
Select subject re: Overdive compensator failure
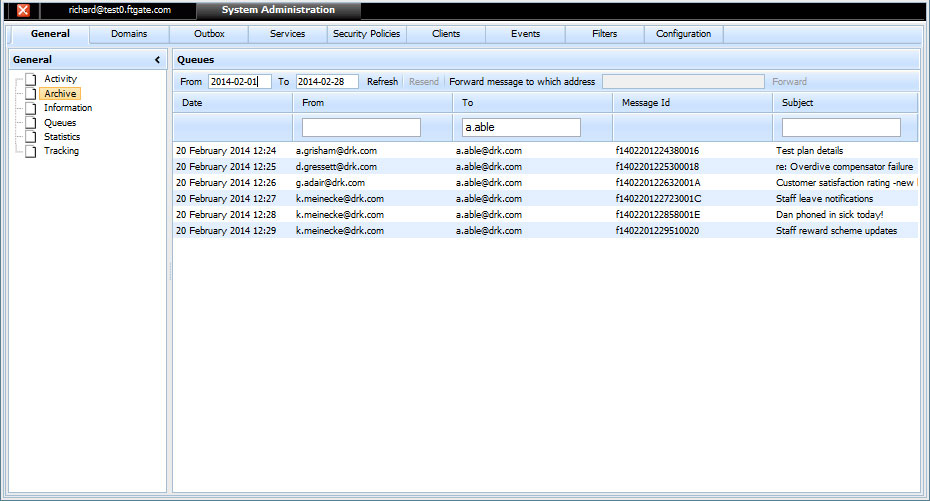click(x=845, y=167)
